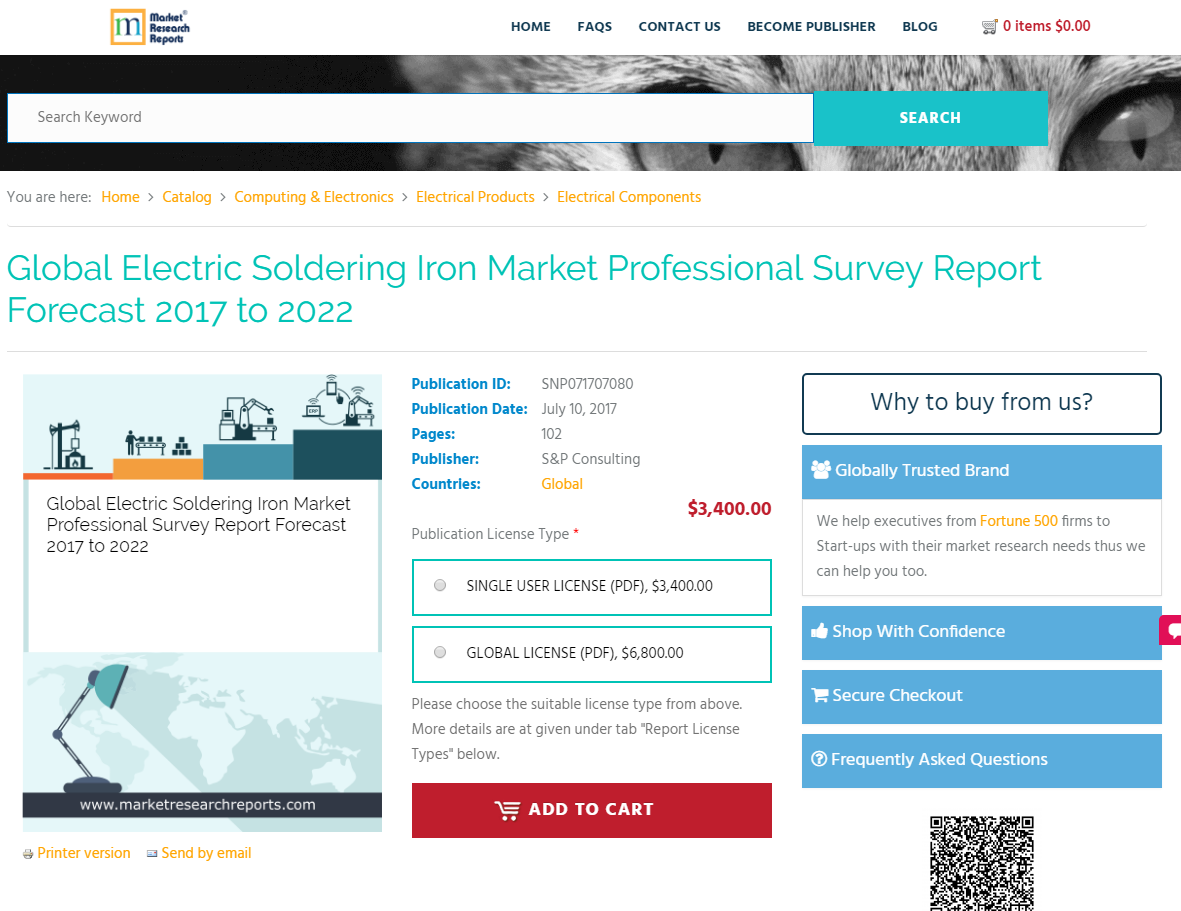Click the shopping cart icon showing 0 items
The width and height of the screenshot is (1181, 911).
[990, 26]
